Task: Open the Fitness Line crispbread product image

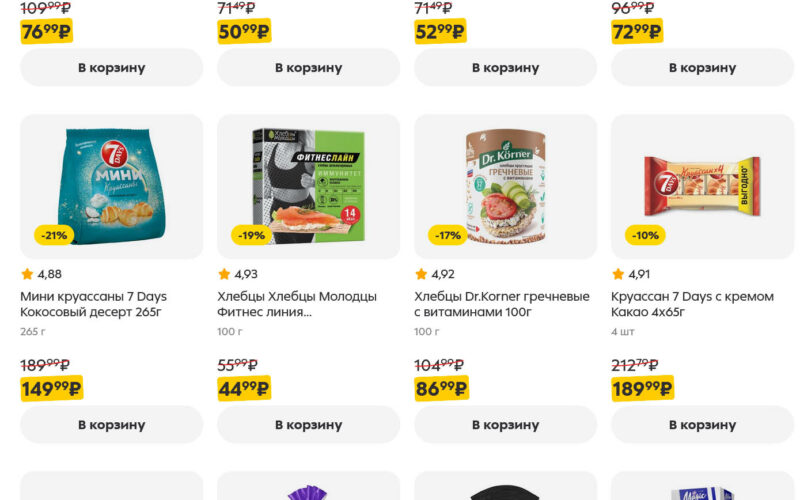Action: tap(308, 185)
